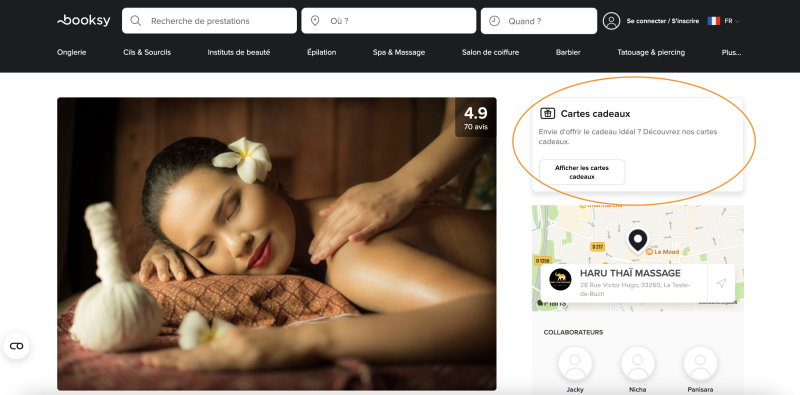Open Jacky's collaborator avatar
Image resolution: width=800 pixels, height=395 pixels.
(575, 363)
